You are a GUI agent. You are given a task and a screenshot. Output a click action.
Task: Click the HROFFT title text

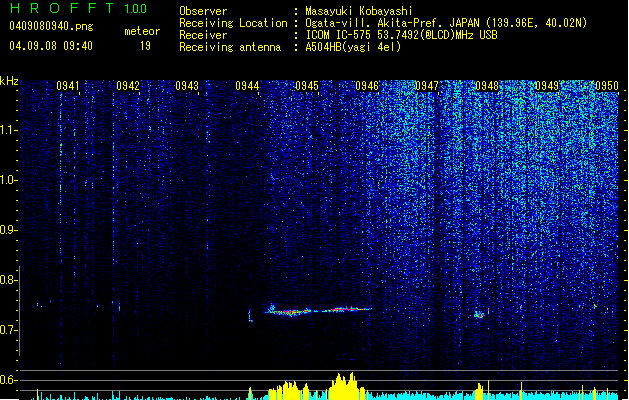tap(62, 8)
